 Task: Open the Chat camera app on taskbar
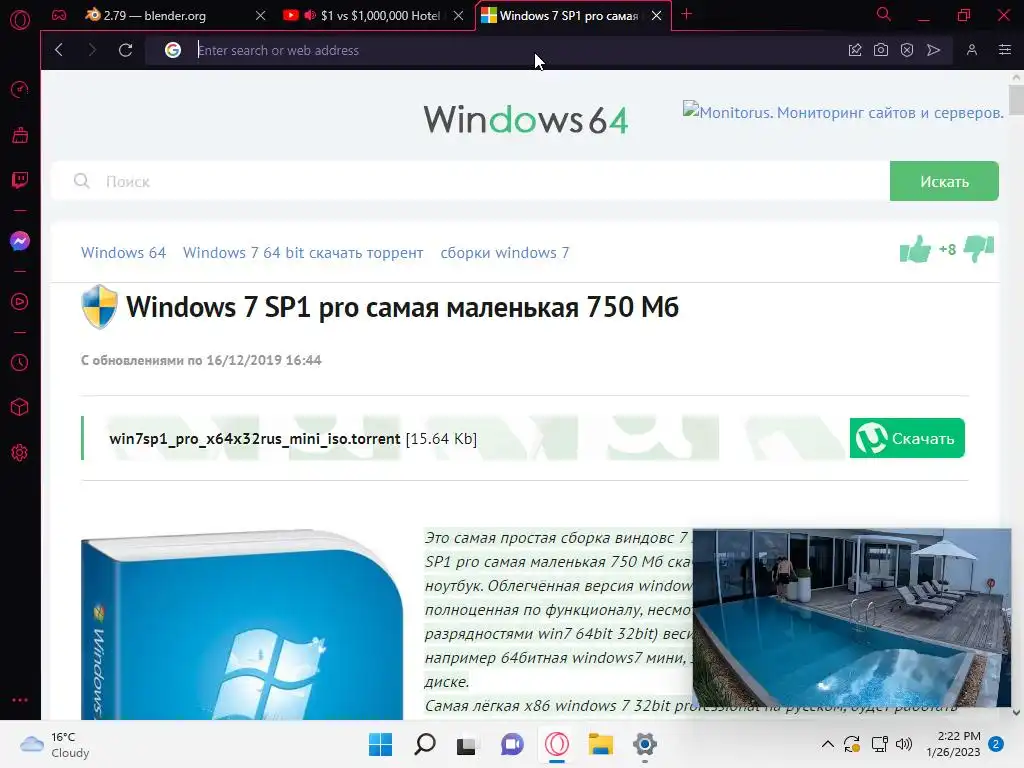tap(512, 744)
